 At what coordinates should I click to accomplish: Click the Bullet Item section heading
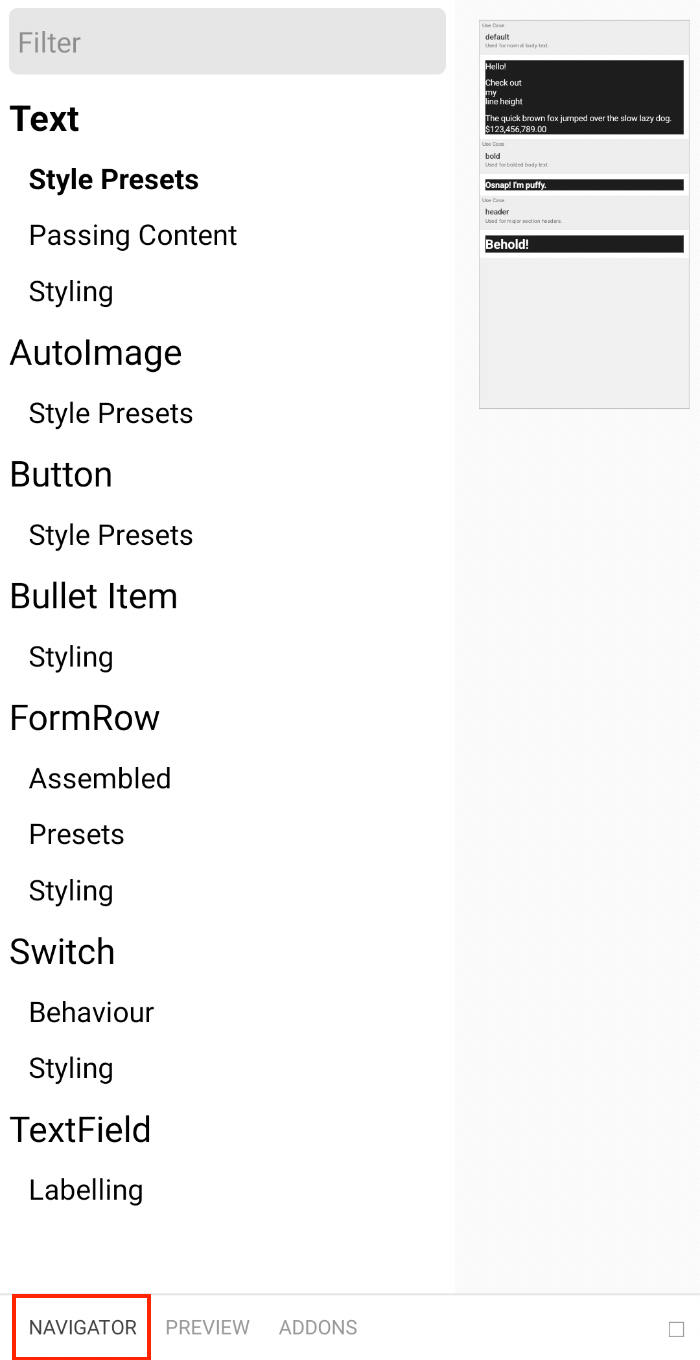click(94, 596)
